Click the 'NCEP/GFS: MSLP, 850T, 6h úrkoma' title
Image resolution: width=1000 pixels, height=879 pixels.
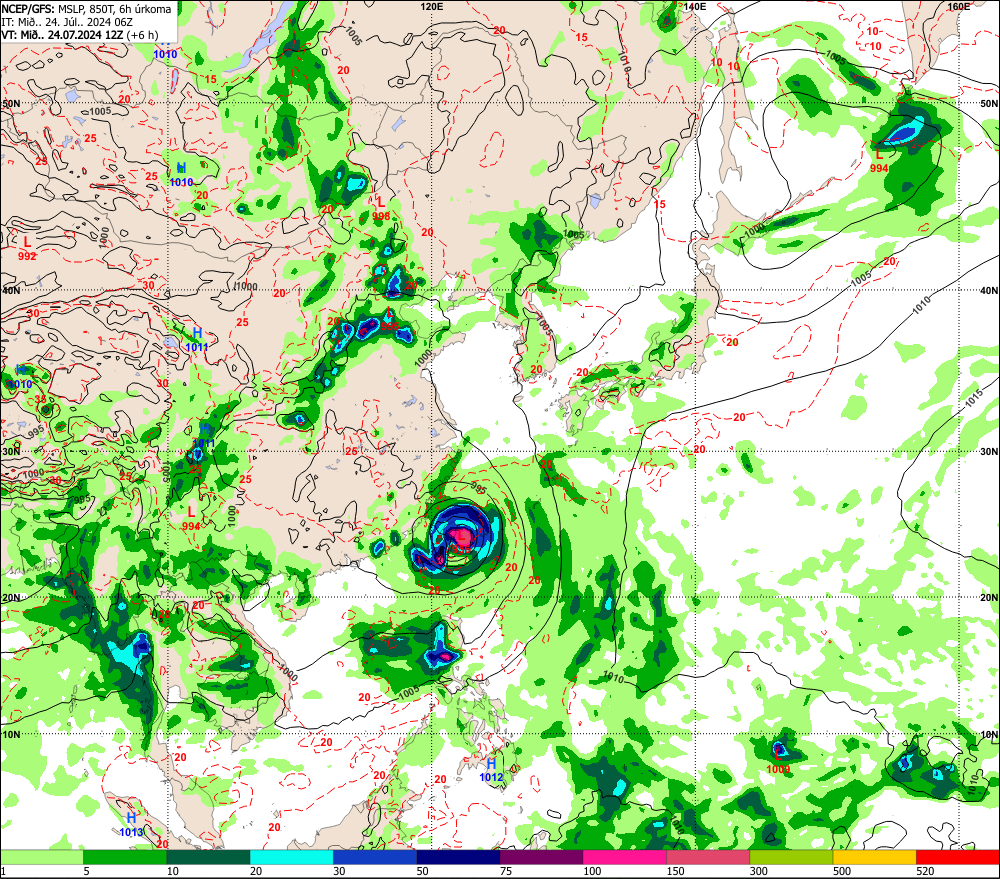tap(86, 9)
